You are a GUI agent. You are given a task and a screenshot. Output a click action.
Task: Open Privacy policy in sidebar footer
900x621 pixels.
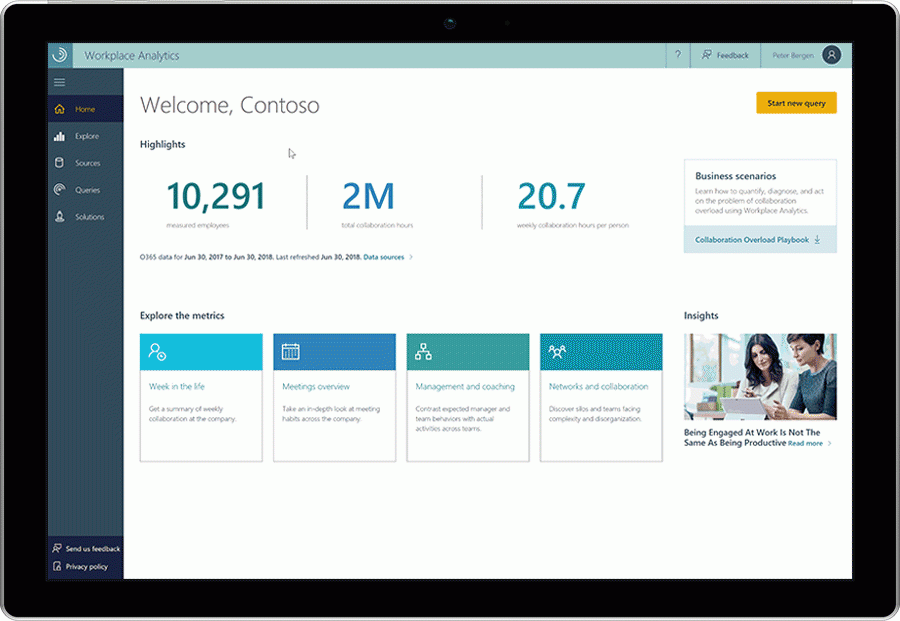point(86,567)
